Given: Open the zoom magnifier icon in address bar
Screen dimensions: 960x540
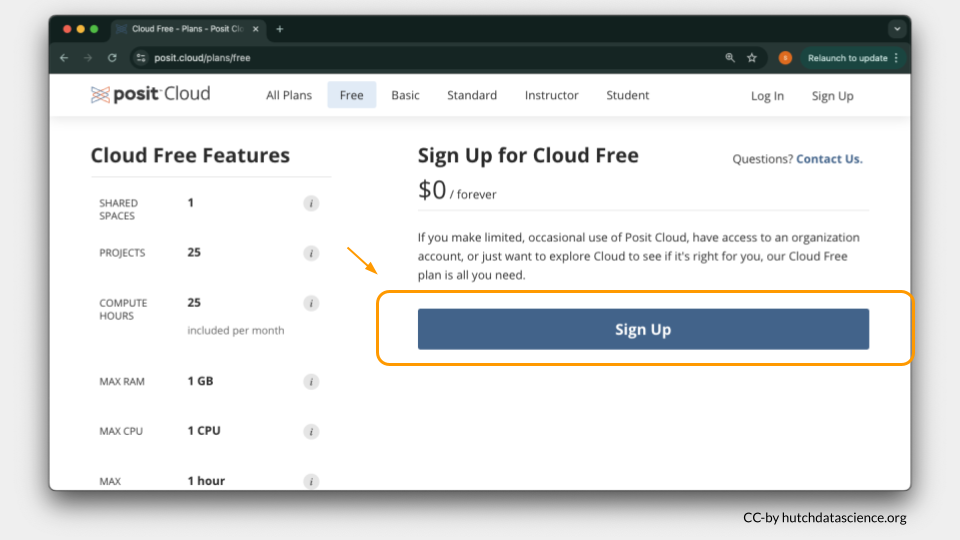Looking at the screenshot, I should point(730,58).
